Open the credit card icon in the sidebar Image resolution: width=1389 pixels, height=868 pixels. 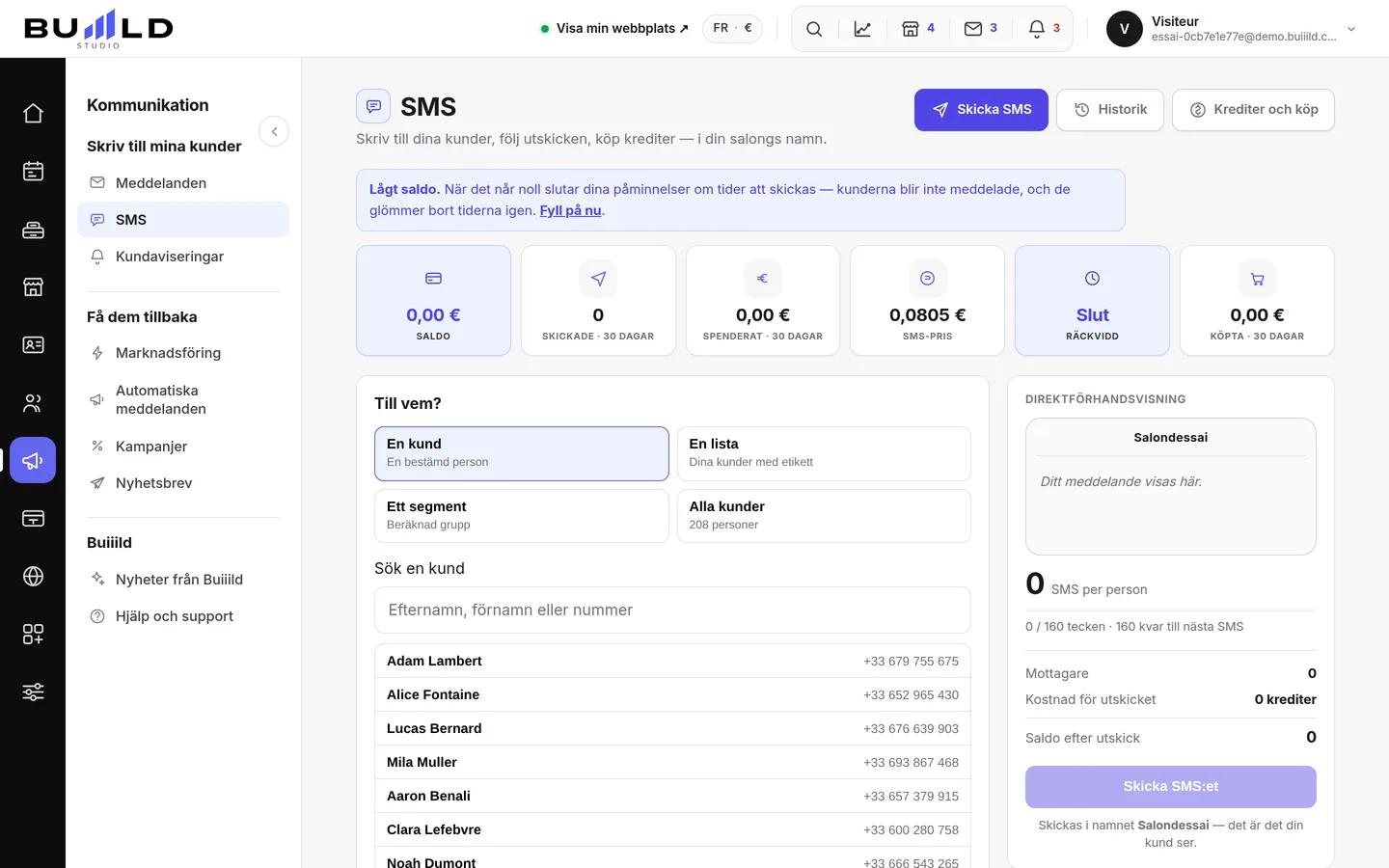(x=33, y=518)
